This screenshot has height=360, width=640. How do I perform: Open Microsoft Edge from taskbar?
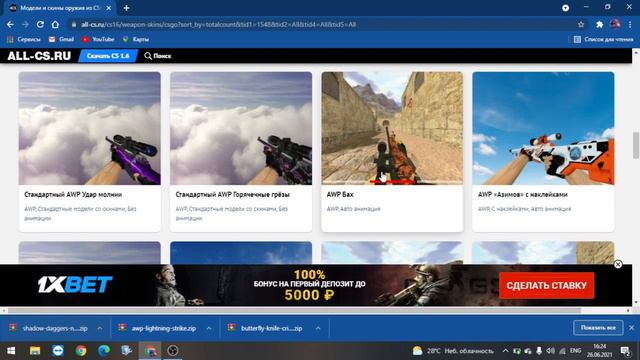pyautogui.click(x=104, y=351)
